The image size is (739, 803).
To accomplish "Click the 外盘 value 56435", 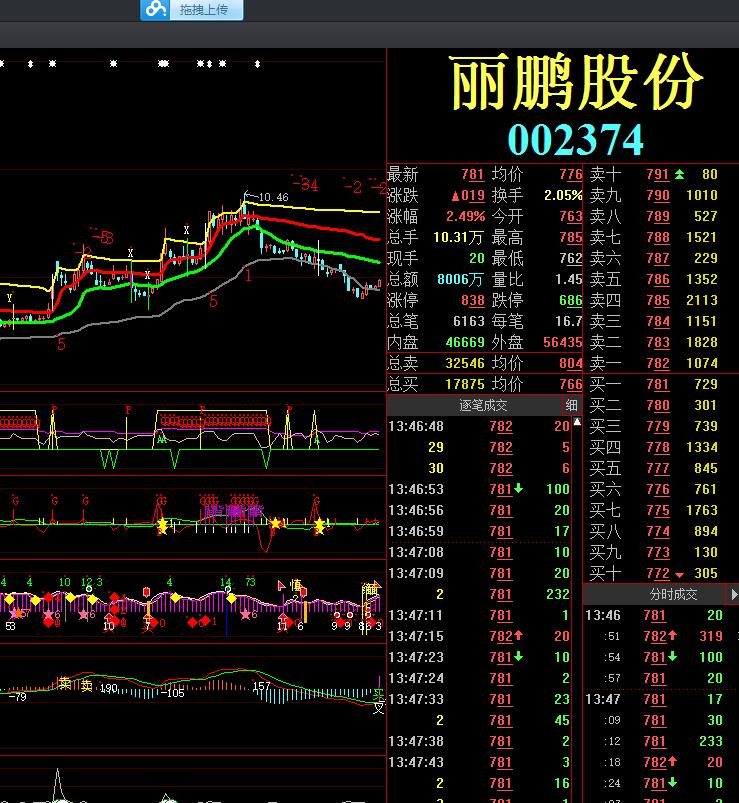I will [563, 342].
